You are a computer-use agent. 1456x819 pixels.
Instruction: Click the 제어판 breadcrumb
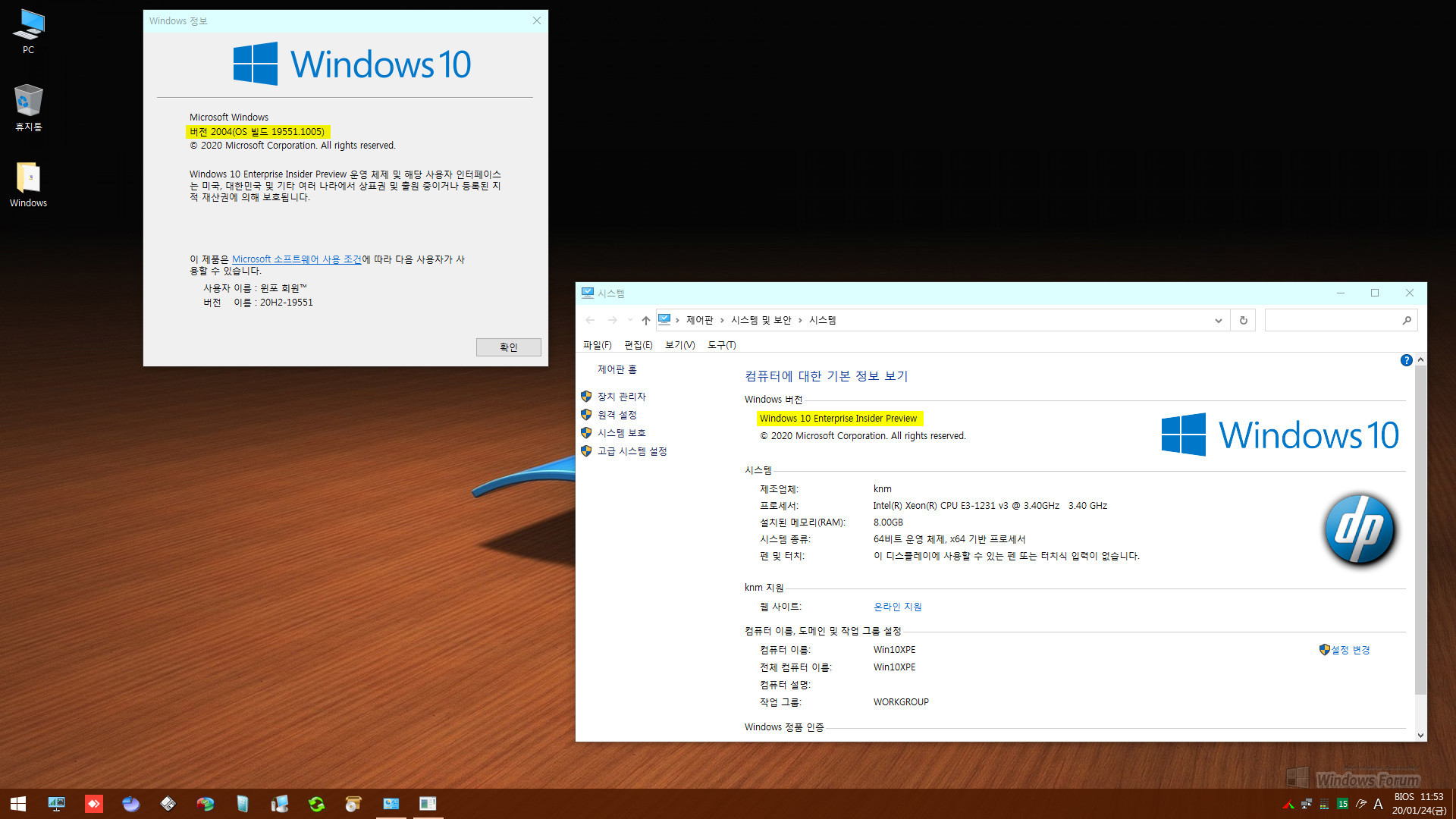(699, 320)
